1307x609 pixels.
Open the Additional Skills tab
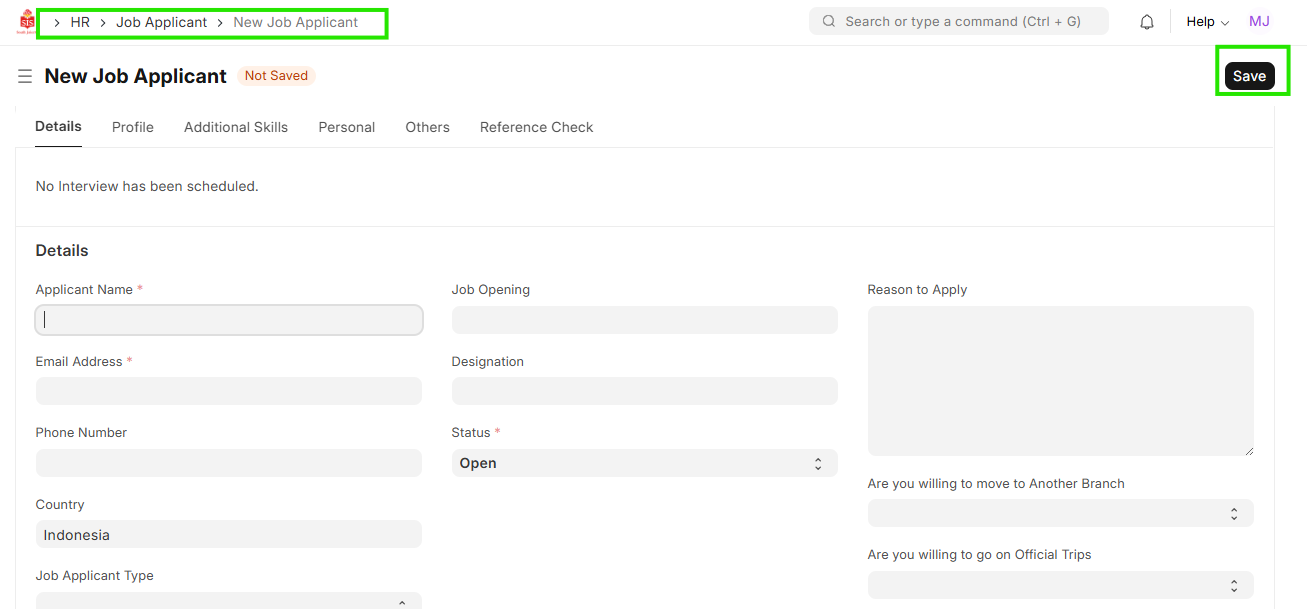236,127
